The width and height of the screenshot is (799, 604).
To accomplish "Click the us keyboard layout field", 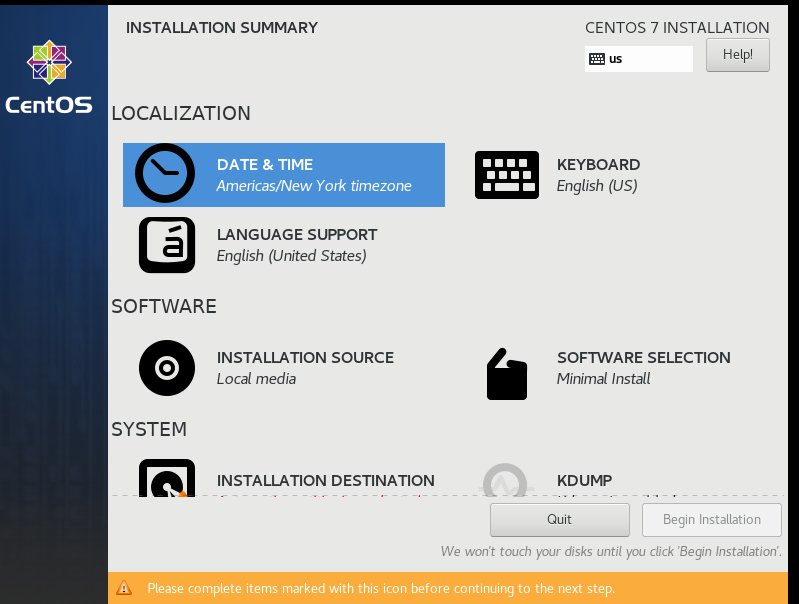I will click(x=638, y=59).
